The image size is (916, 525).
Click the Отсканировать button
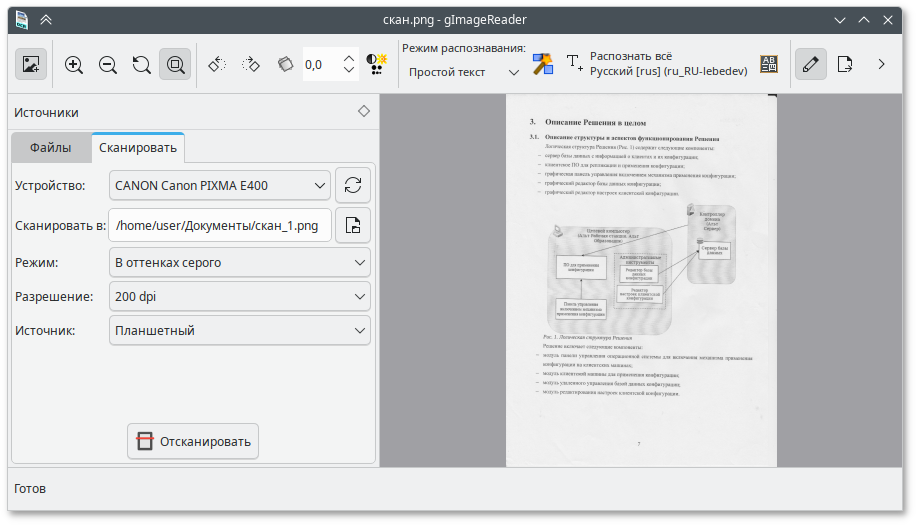click(x=193, y=441)
